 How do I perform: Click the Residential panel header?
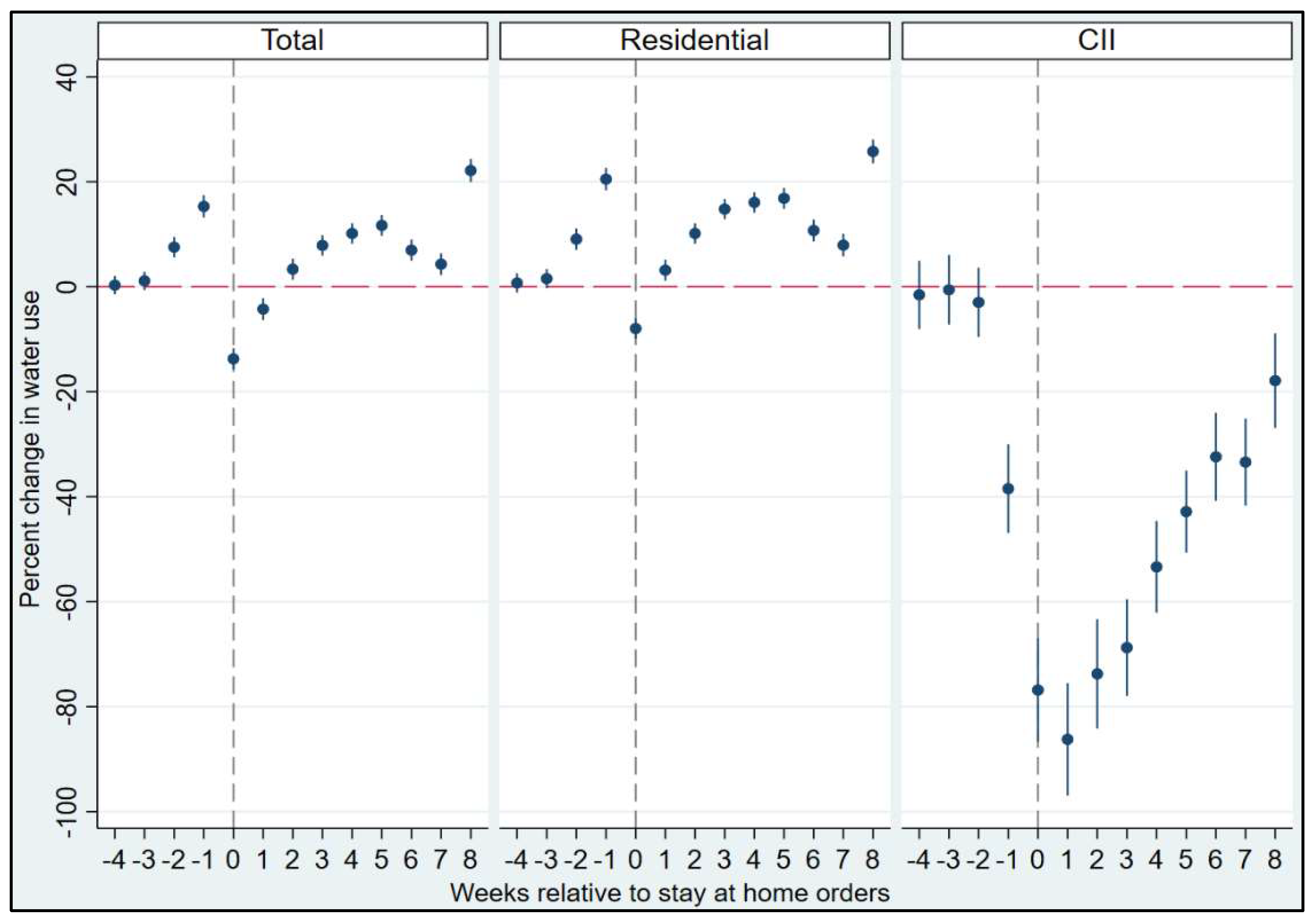pos(694,41)
